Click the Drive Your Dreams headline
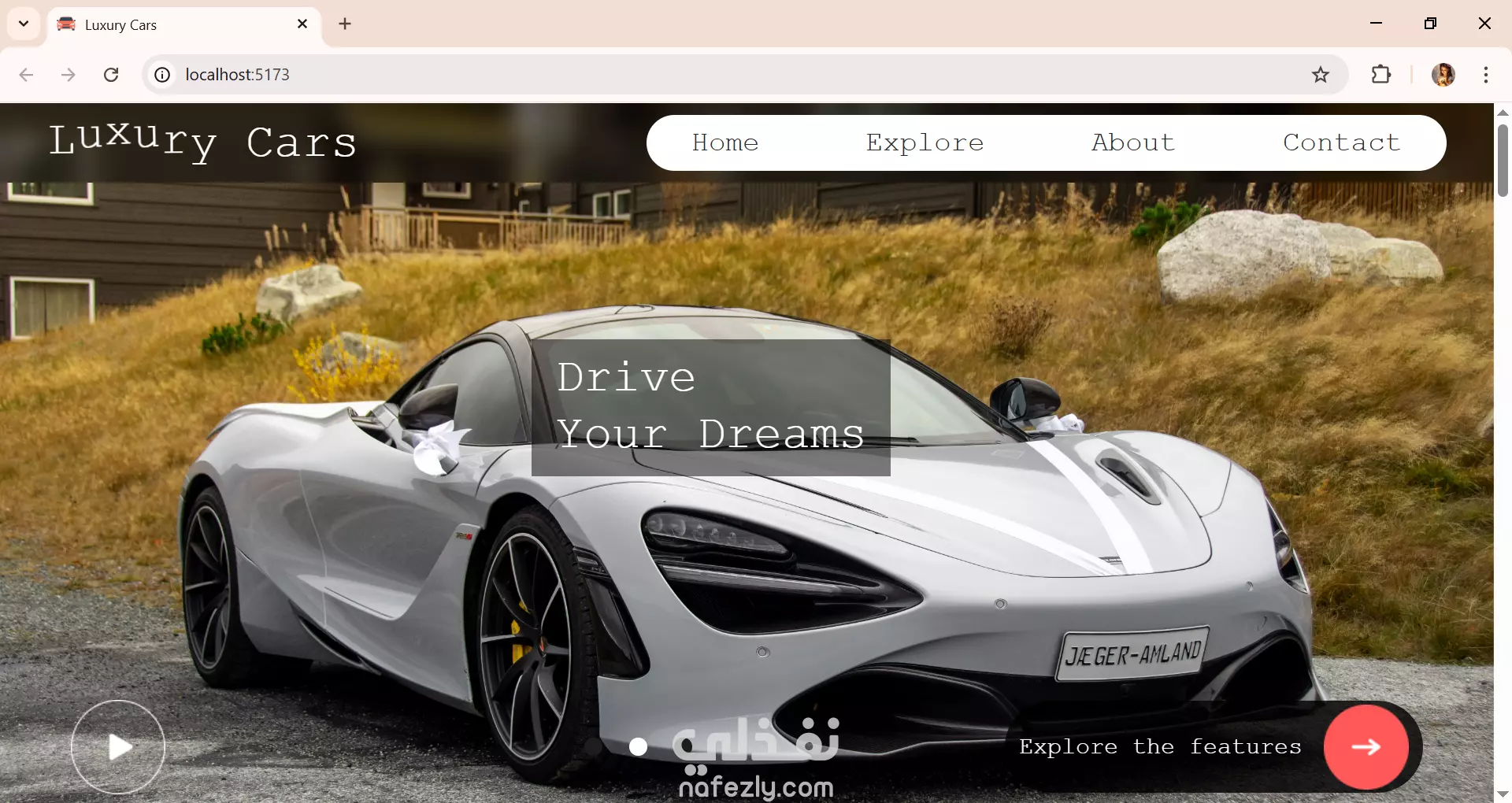This screenshot has height=803, width=1512. point(711,407)
